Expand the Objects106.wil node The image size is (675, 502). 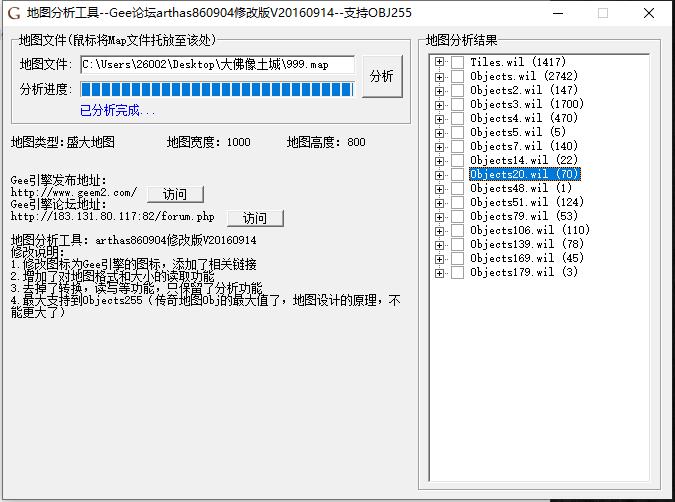click(439, 231)
